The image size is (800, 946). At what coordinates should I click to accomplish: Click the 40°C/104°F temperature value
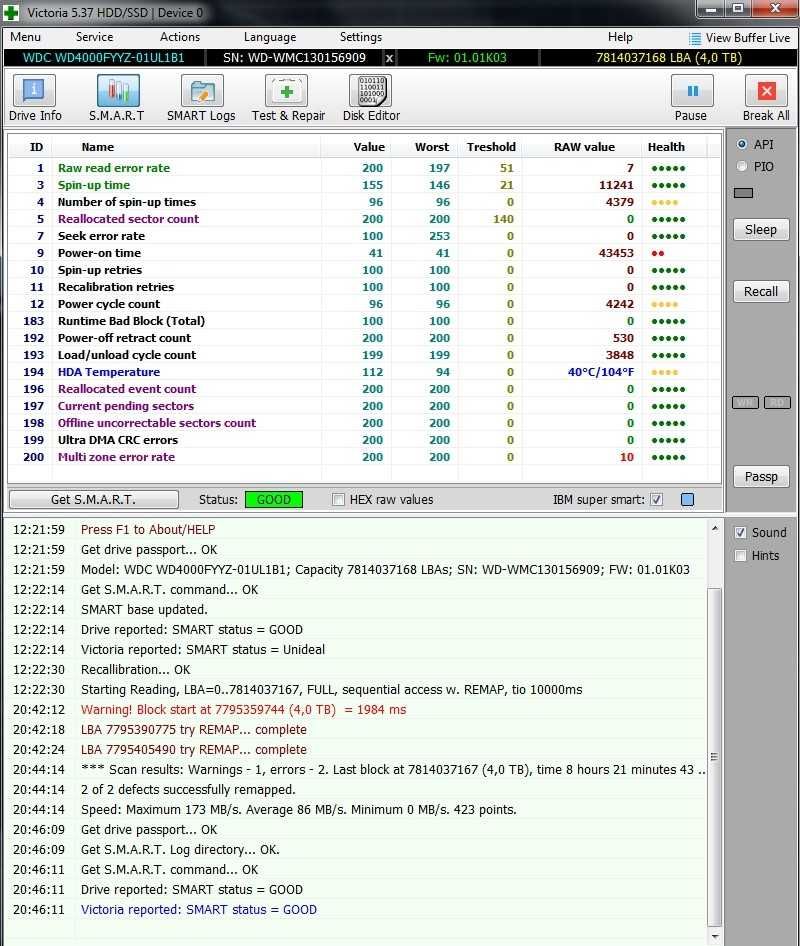[x=600, y=372]
